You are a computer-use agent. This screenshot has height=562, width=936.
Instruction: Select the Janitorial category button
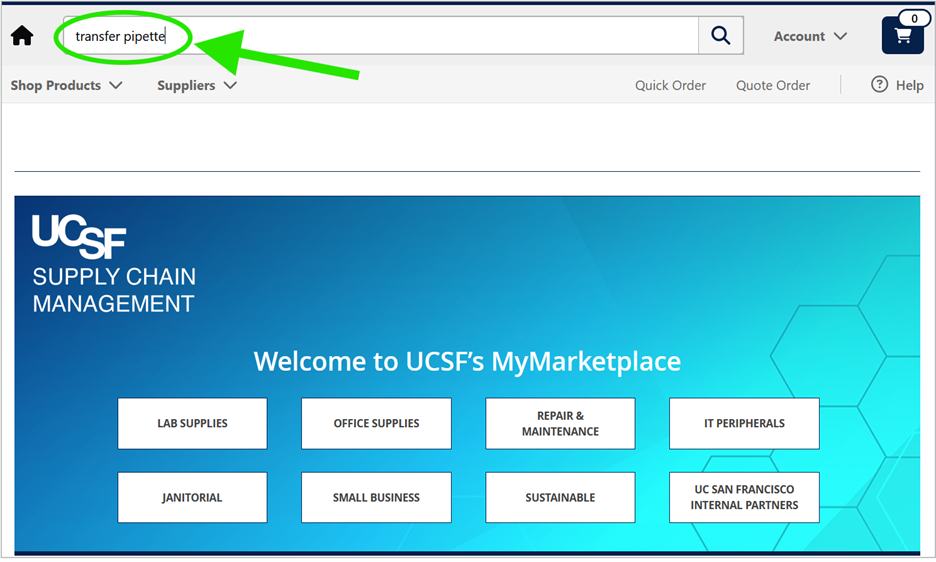(x=192, y=497)
